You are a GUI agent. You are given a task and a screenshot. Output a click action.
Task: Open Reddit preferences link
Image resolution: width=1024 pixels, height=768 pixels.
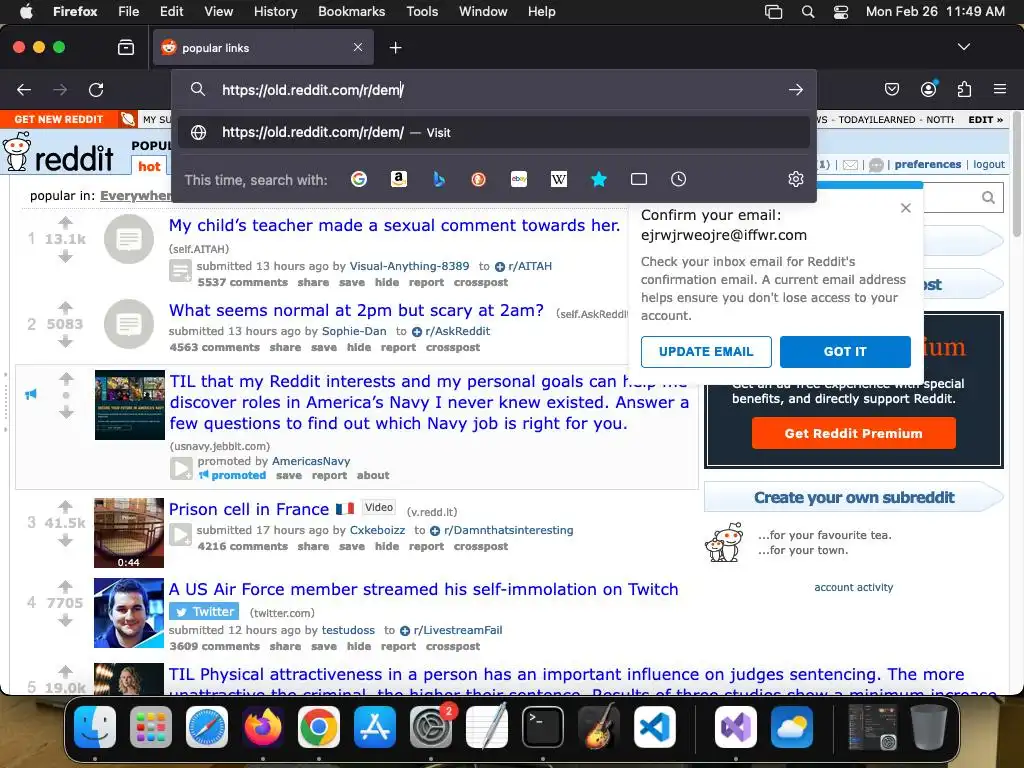pyautogui.click(x=928, y=165)
